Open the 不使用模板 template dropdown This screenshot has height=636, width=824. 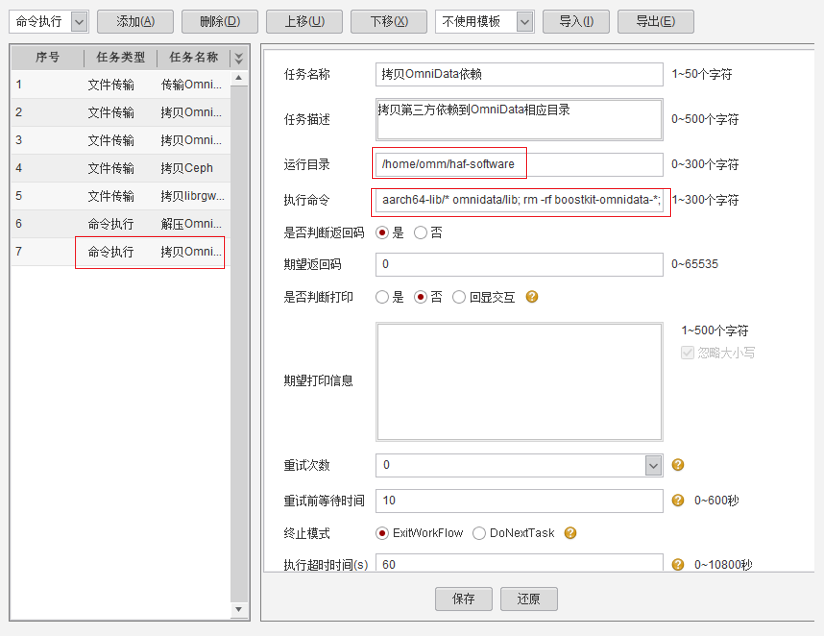(525, 22)
